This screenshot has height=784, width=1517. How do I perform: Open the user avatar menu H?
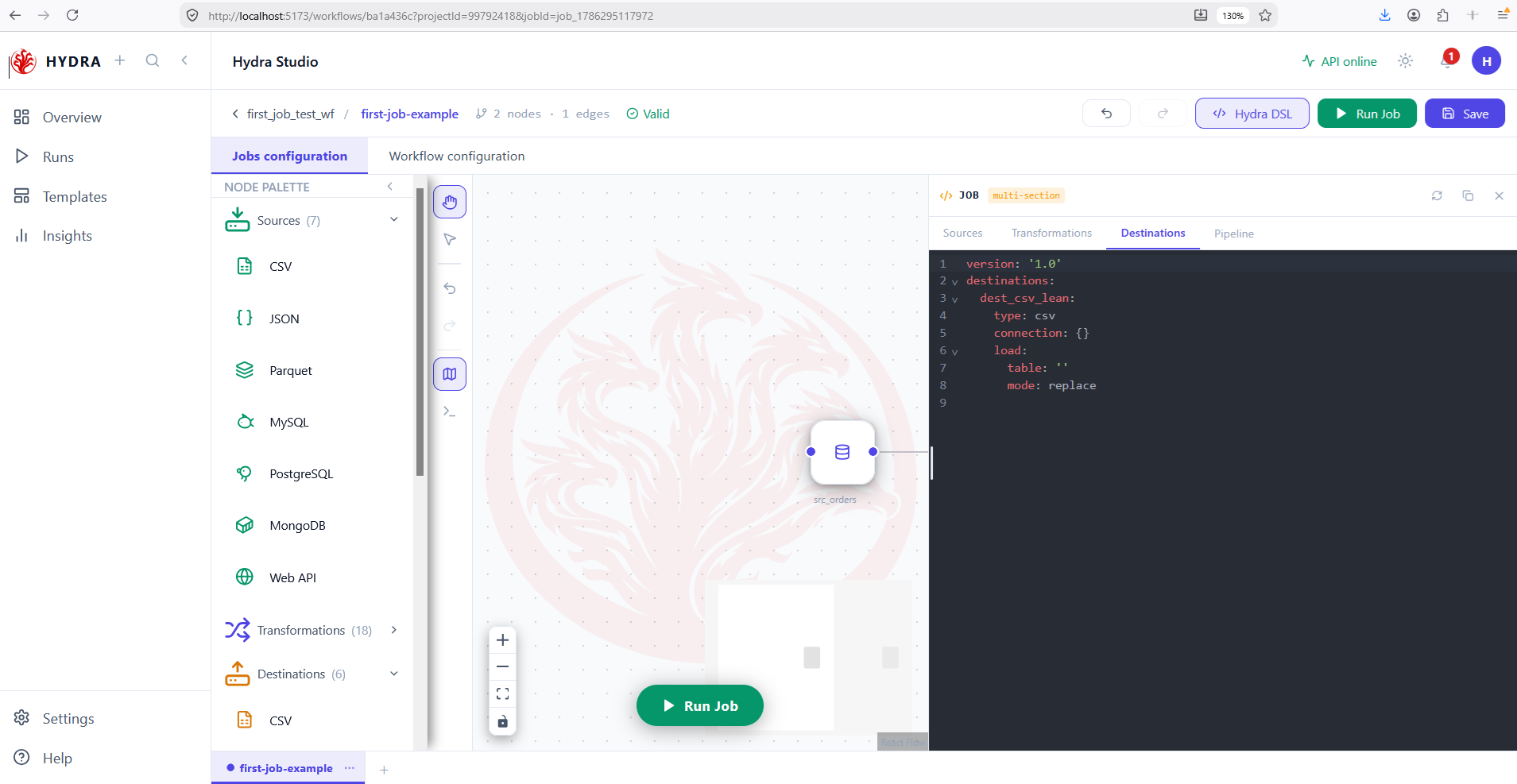tap(1486, 61)
